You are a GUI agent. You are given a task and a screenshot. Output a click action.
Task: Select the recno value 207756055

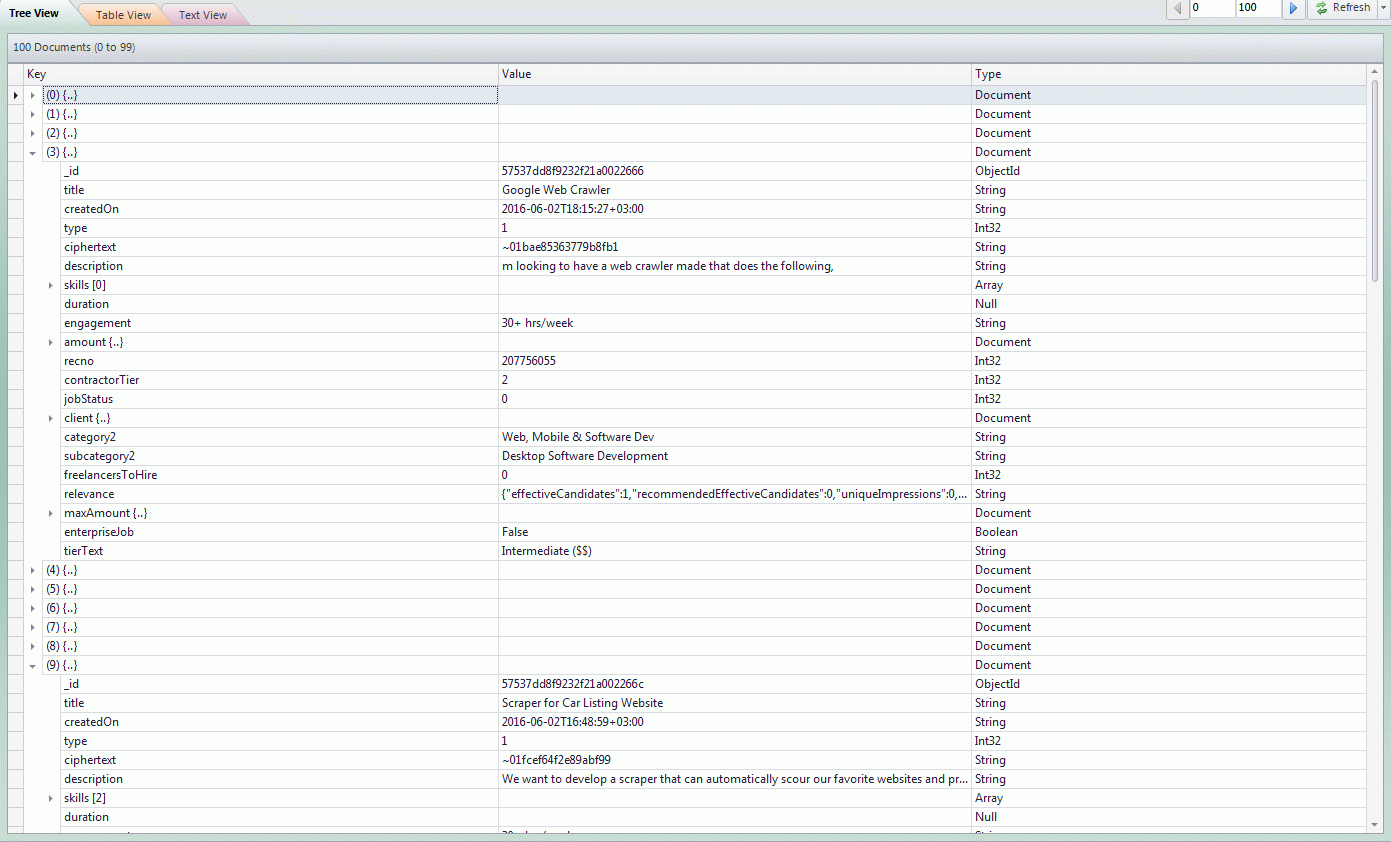529,361
